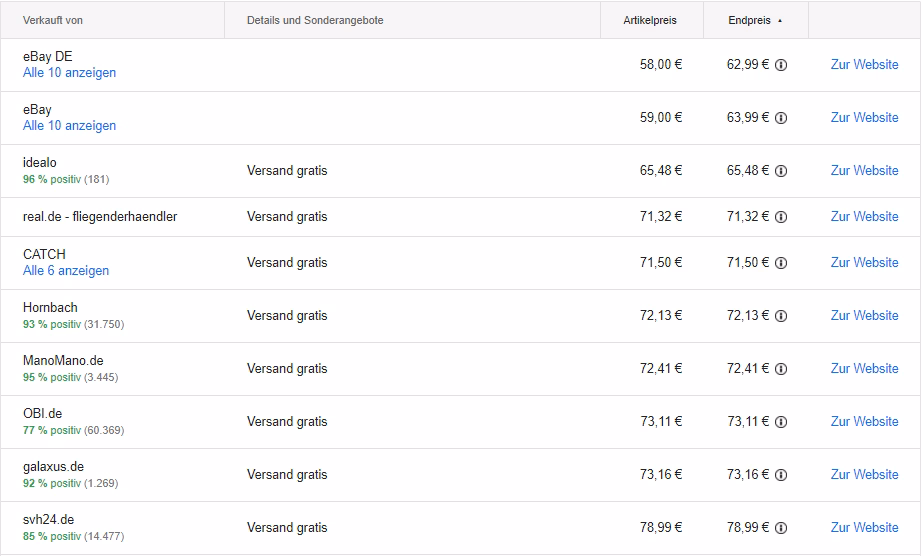
Task: Click info icon in svh24.de row
Action: [x=781, y=528]
